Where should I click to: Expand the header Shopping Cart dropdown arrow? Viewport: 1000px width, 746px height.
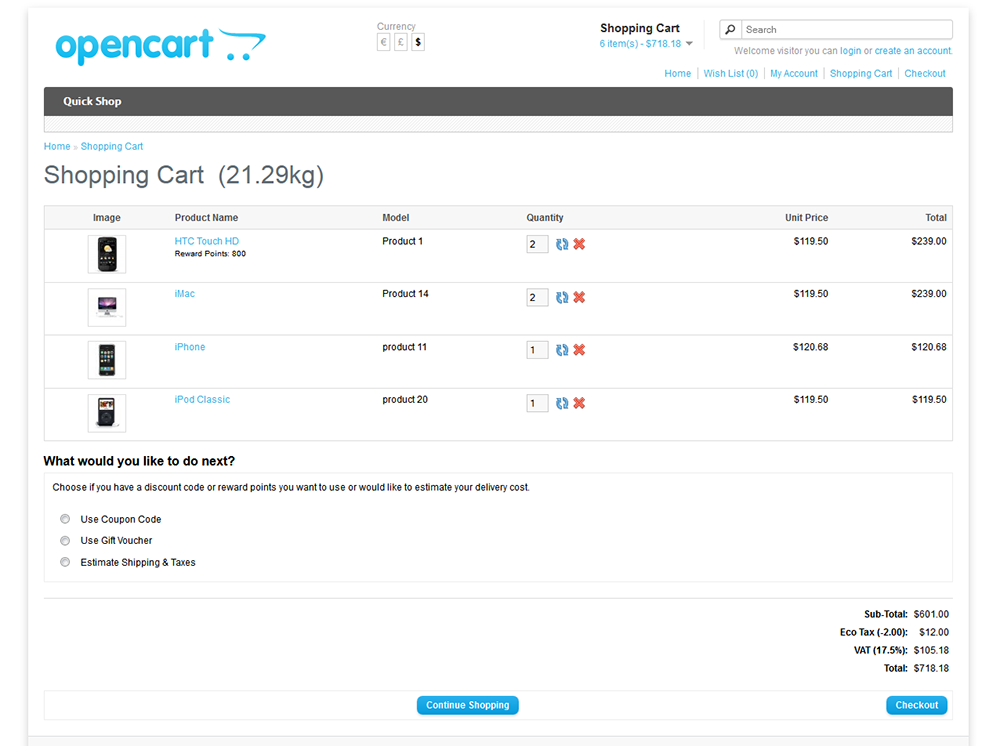tap(689, 44)
